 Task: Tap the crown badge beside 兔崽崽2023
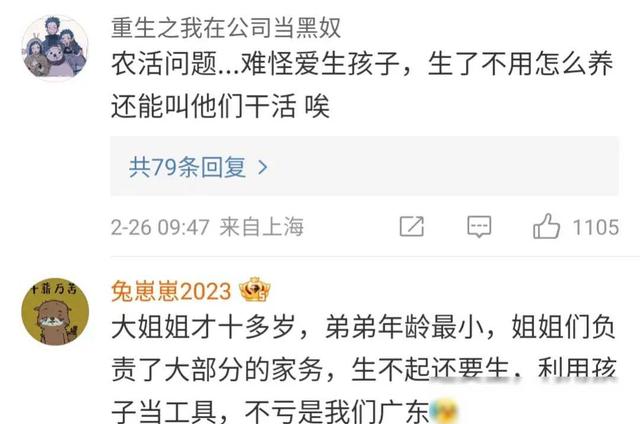255,290
